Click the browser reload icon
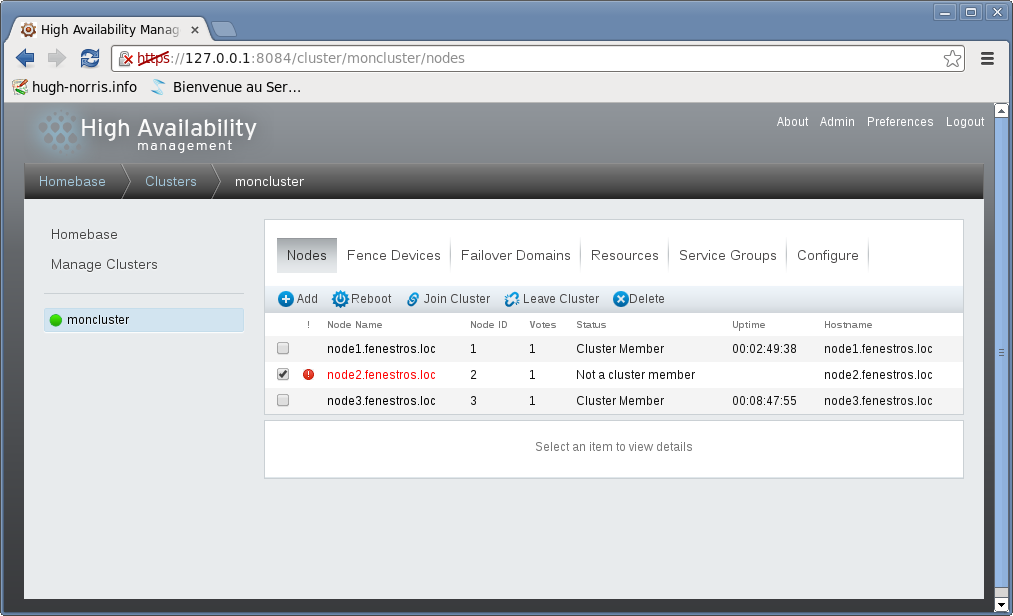 (x=90, y=59)
